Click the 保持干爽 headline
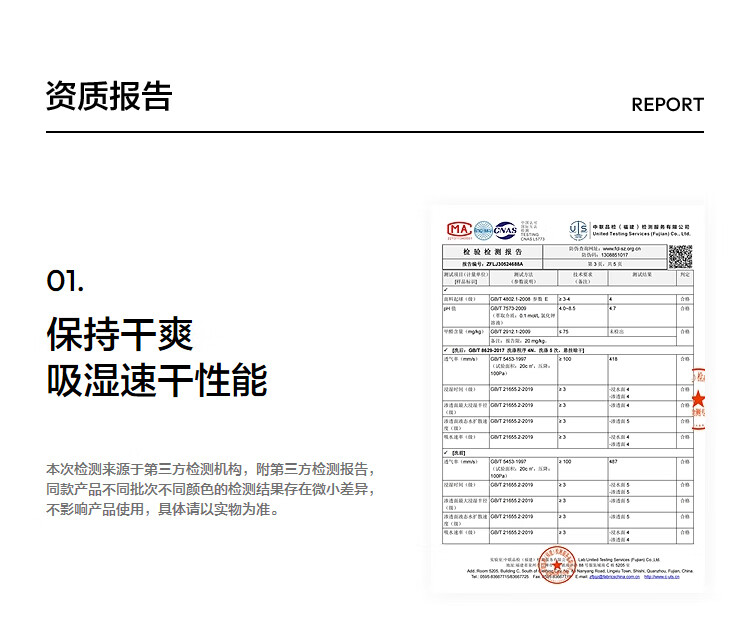 pos(120,334)
